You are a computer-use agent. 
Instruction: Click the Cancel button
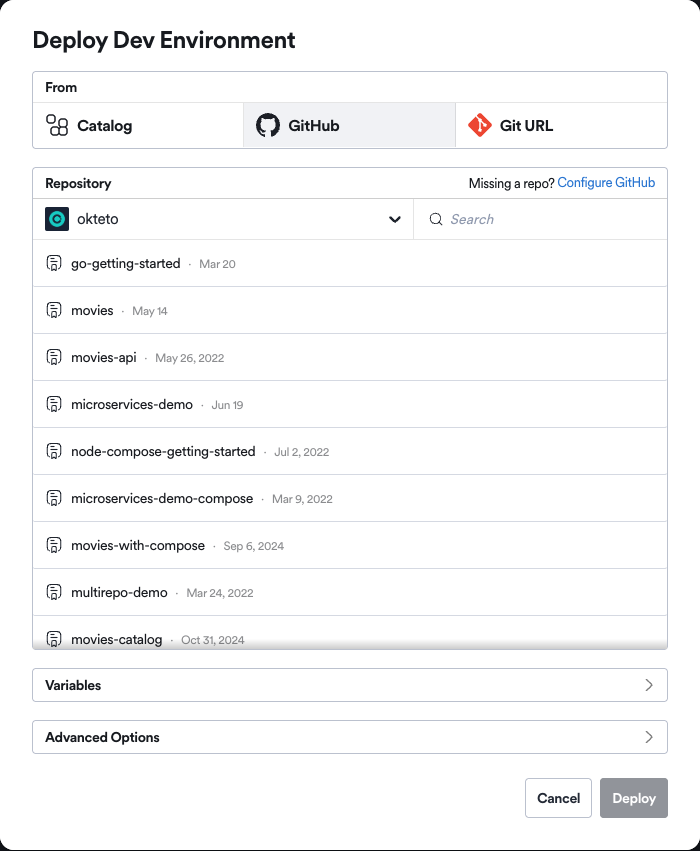pyautogui.click(x=558, y=798)
